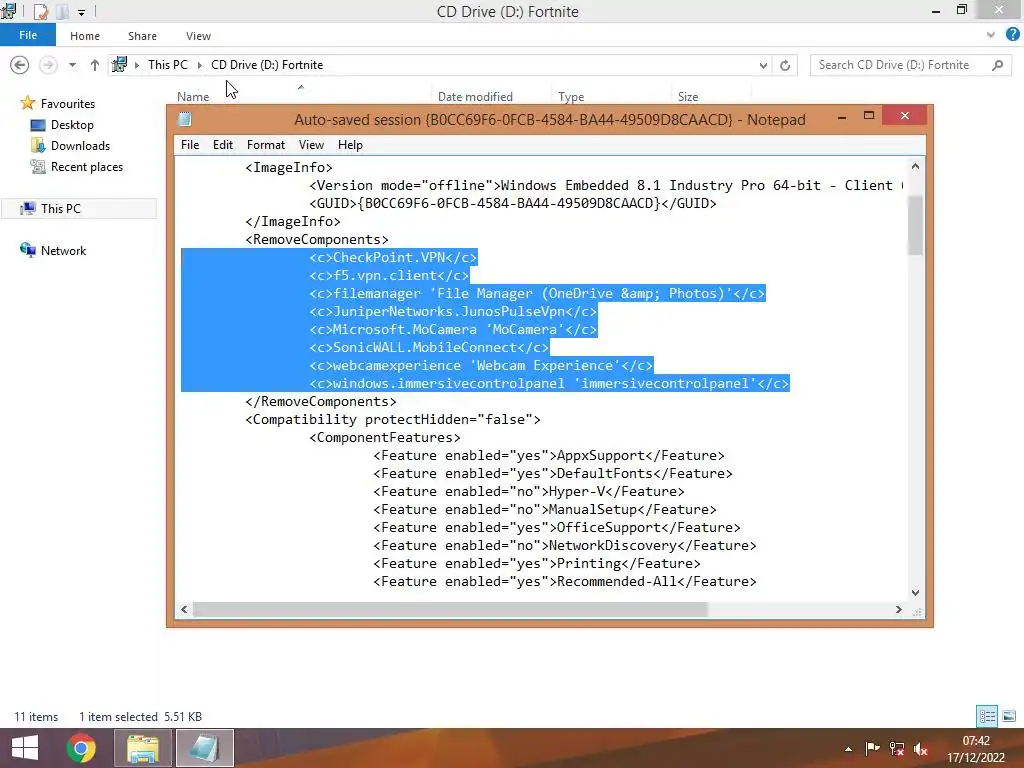This screenshot has height=768, width=1024.
Task: Open Notepad View menu
Action: tap(311, 145)
